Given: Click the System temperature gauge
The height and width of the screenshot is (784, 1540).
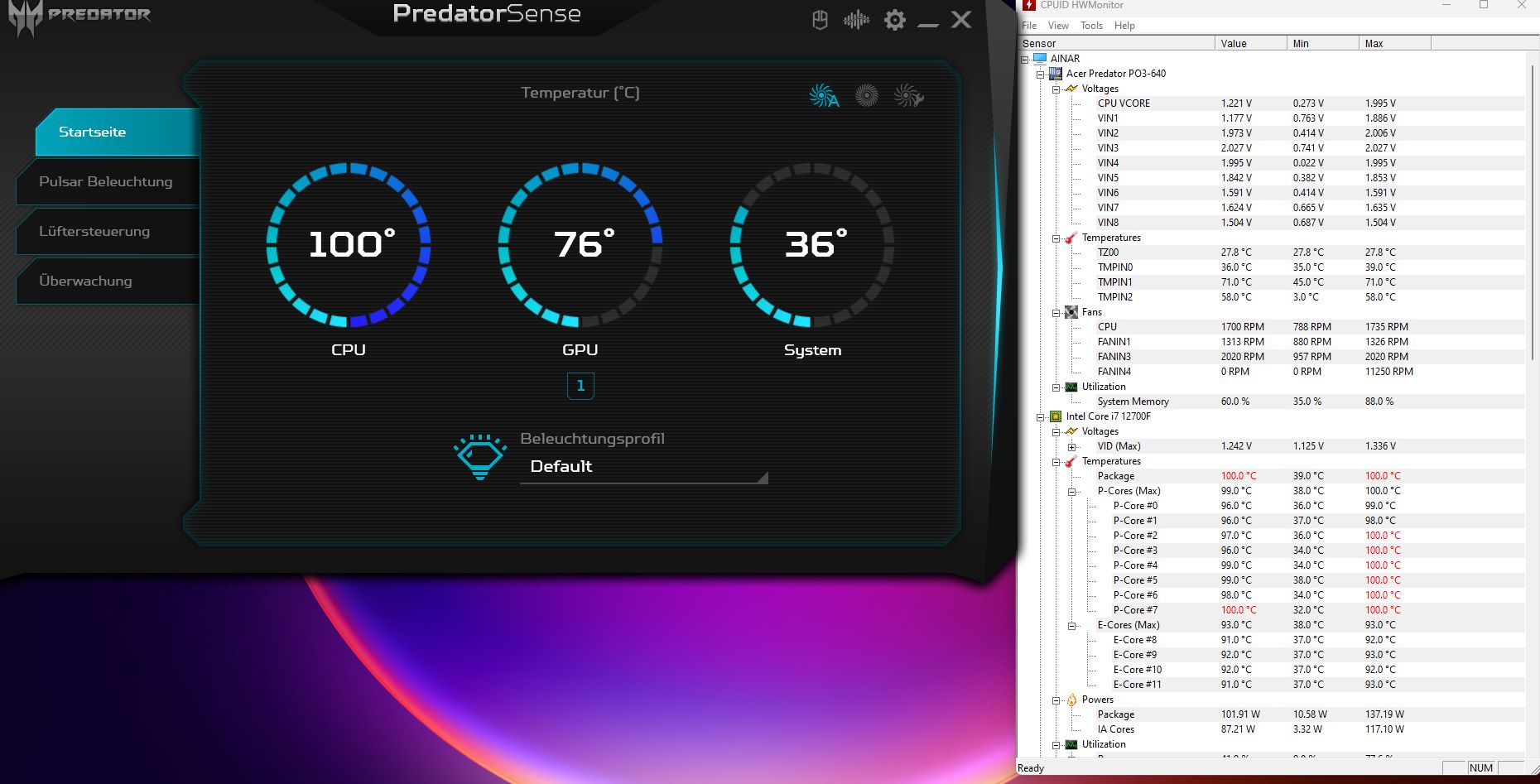Looking at the screenshot, I should 812,245.
